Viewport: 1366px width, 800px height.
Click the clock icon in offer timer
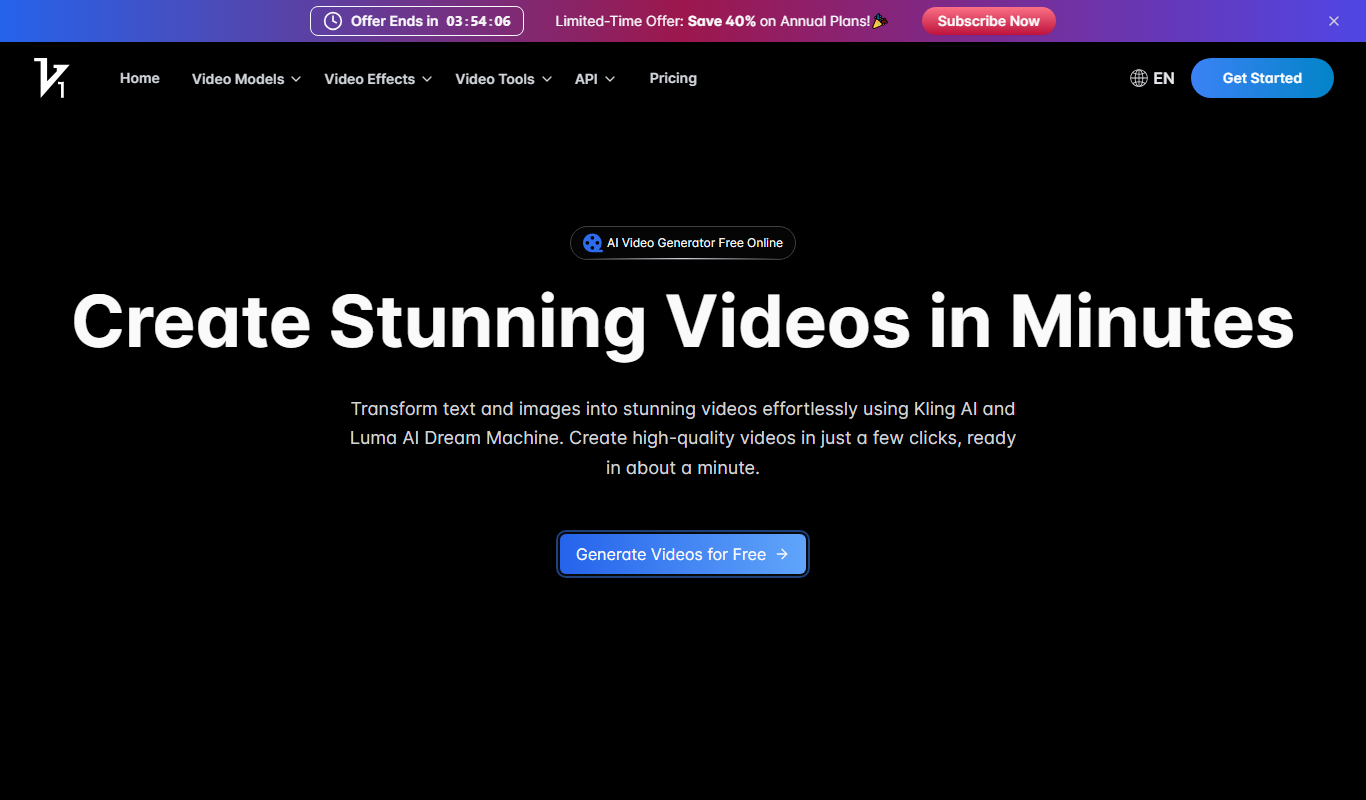pyautogui.click(x=333, y=21)
